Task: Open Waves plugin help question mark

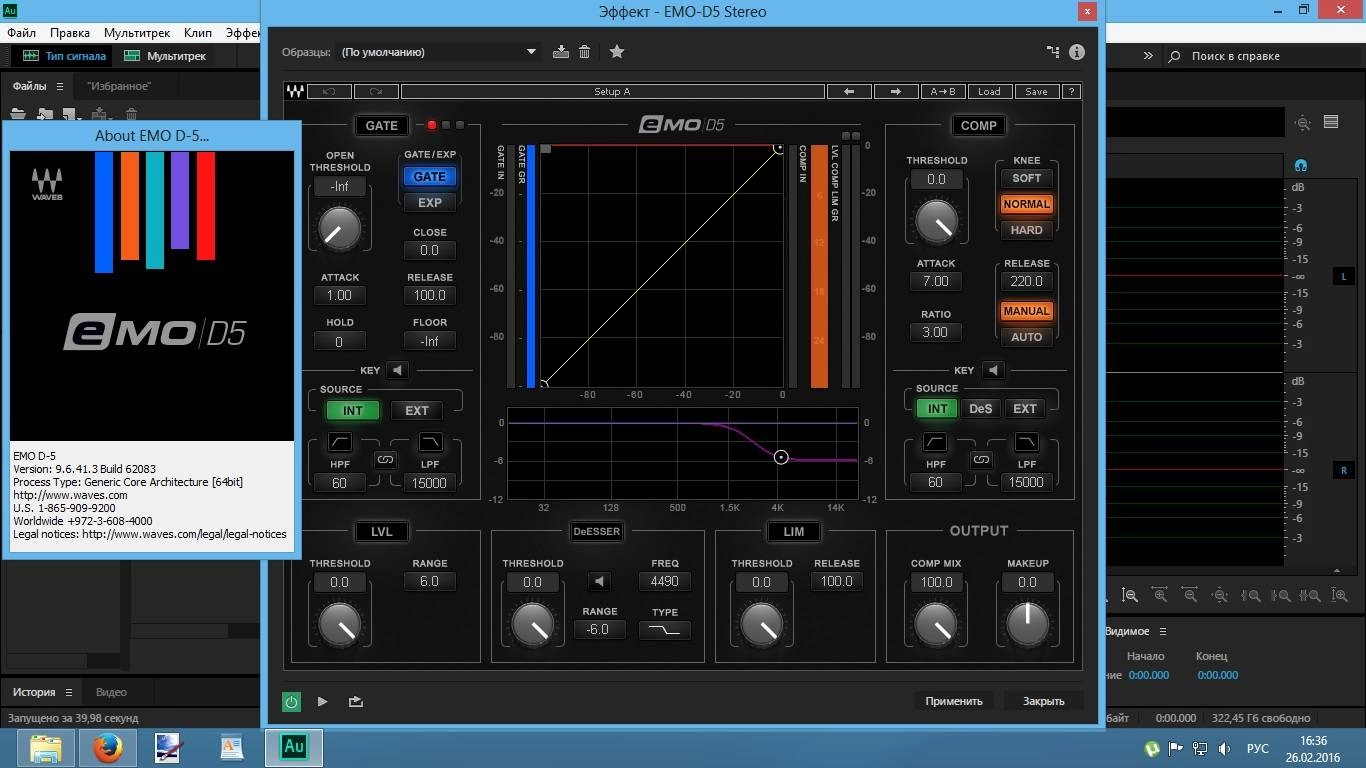Action: pos(1071,91)
